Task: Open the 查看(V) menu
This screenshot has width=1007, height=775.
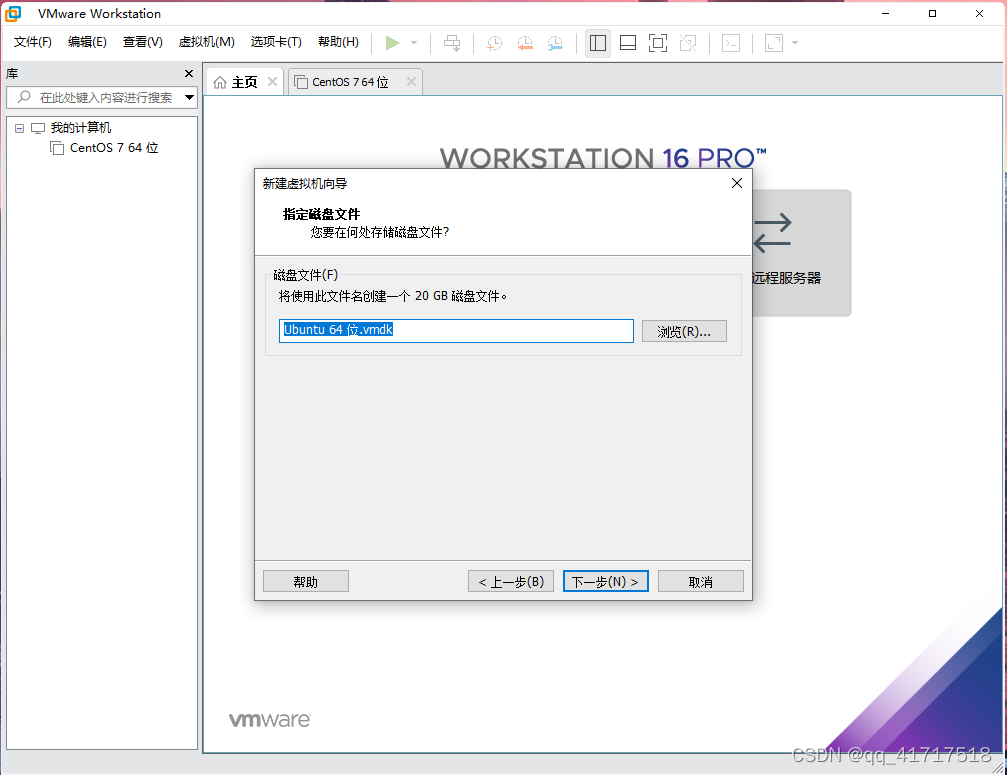Action: click(x=143, y=42)
